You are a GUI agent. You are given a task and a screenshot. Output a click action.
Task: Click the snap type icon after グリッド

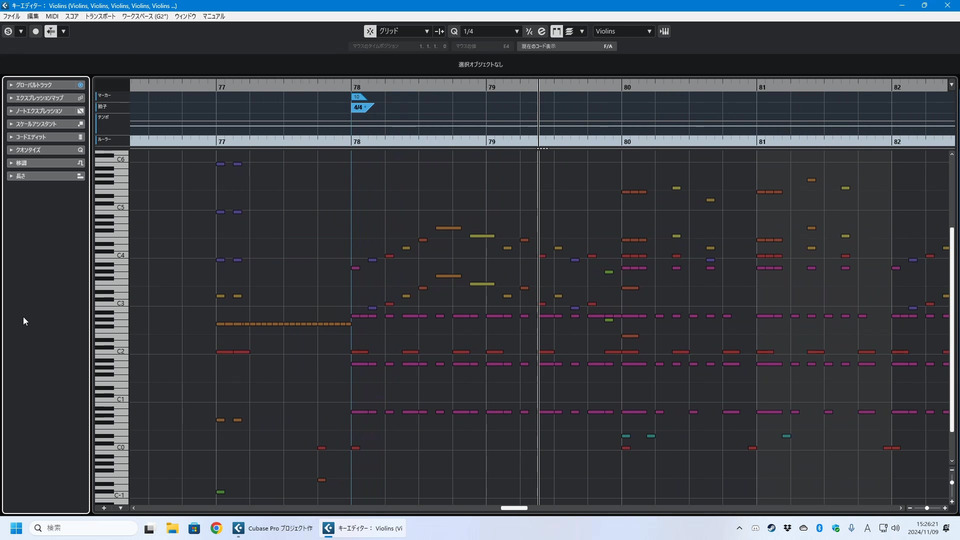coord(440,31)
